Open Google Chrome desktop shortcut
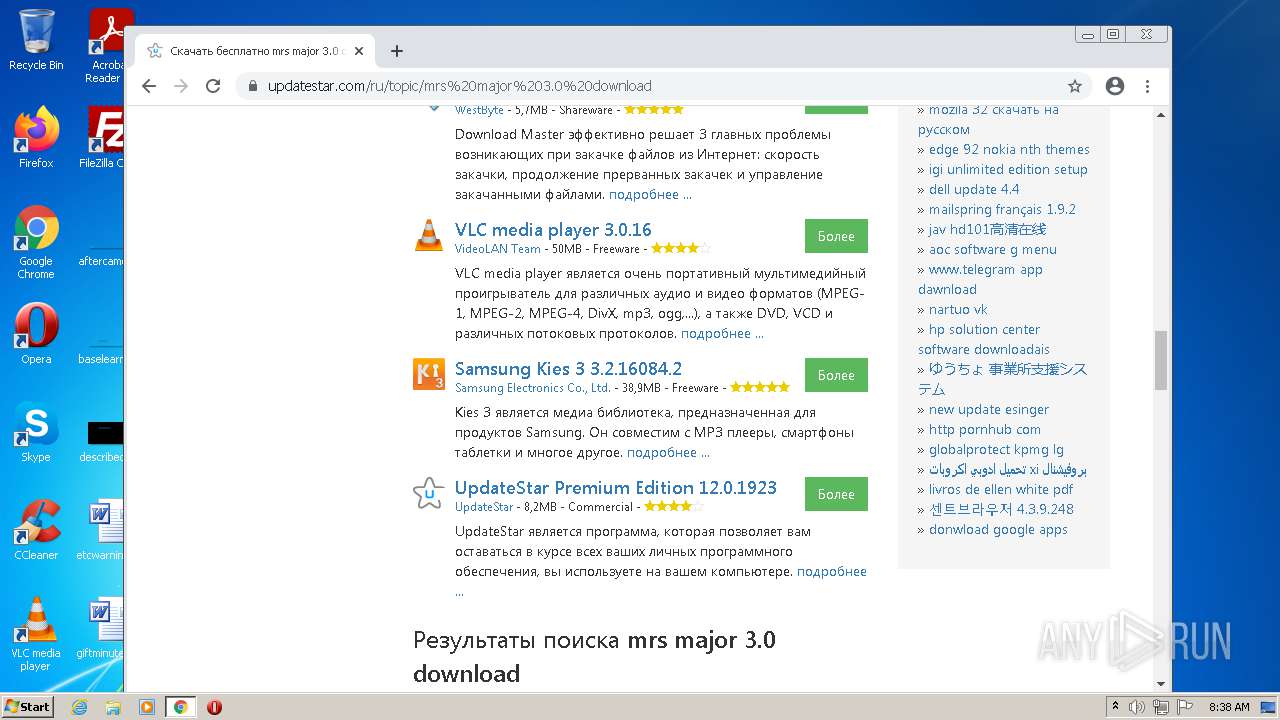This screenshot has height=720, width=1280. [36, 242]
